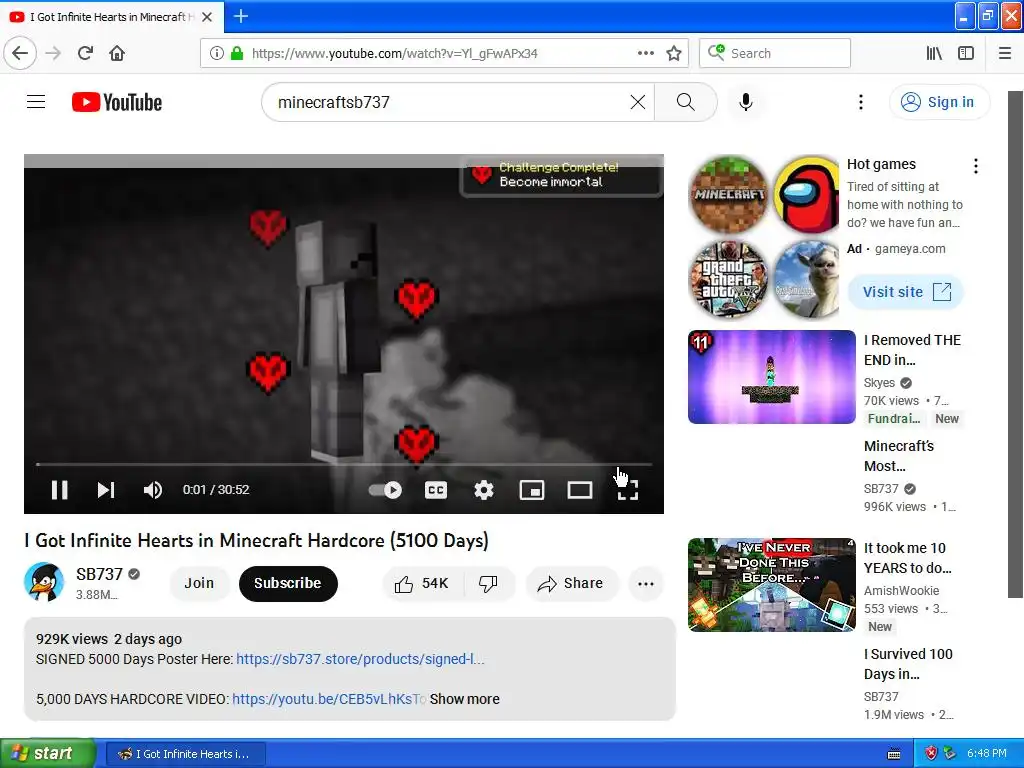Screen dimensions: 1024x768
Task: Open I Removed THE END thumbnail
Action: coord(771,377)
